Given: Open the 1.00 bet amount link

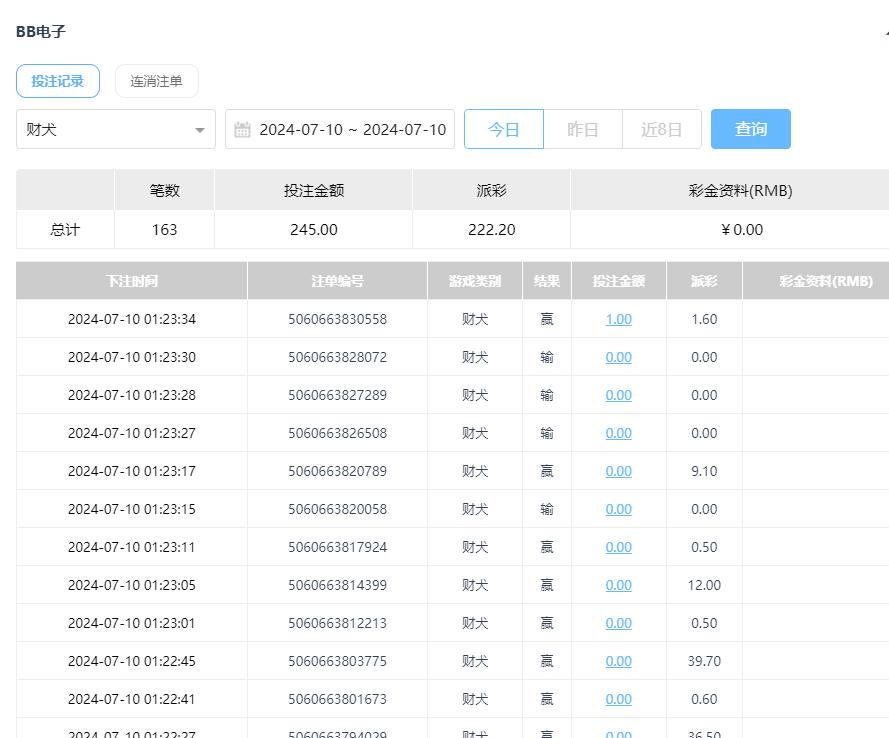Looking at the screenshot, I should [618, 319].
